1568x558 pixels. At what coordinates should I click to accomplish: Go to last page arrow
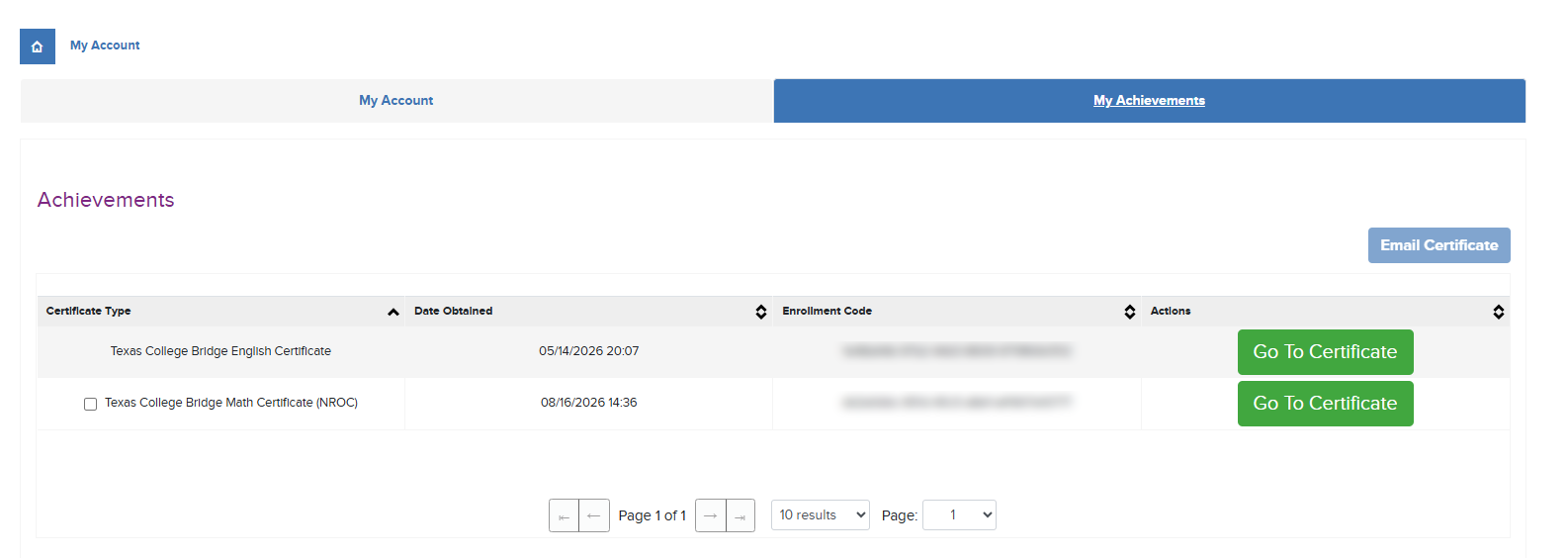[740, 515]
